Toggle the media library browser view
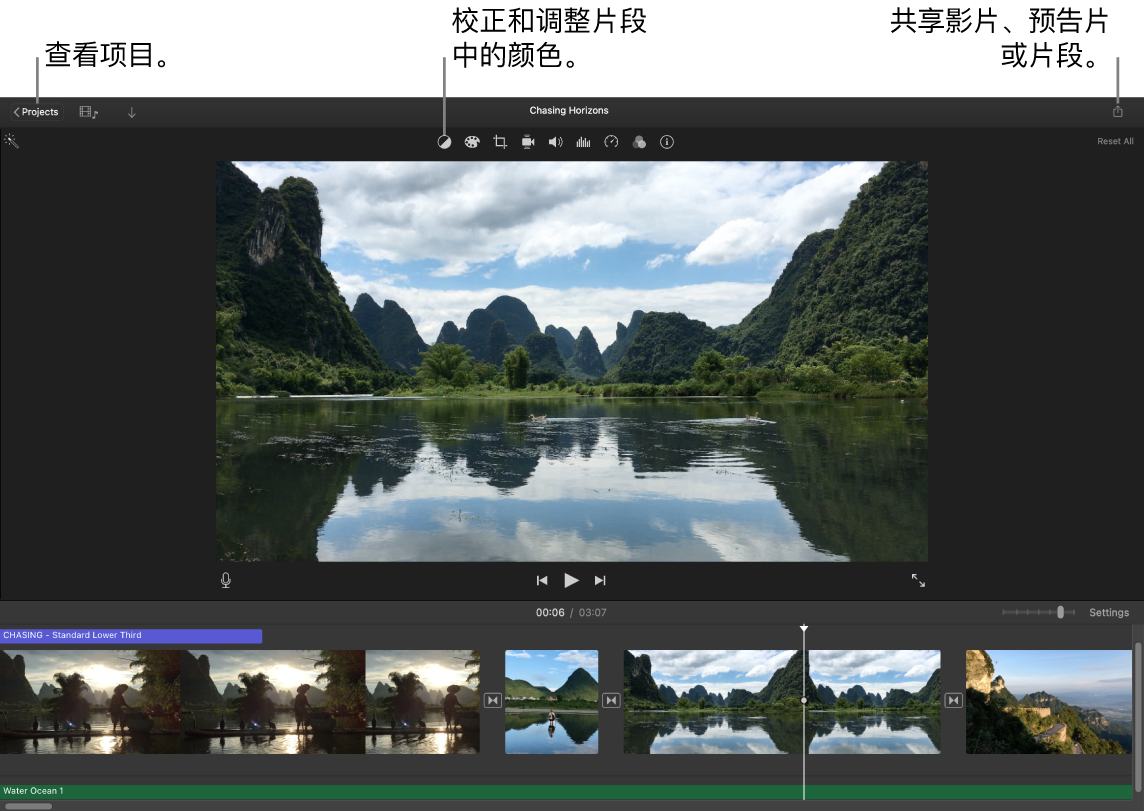The width and height of the screenshot is (1144, 811). 87,111
